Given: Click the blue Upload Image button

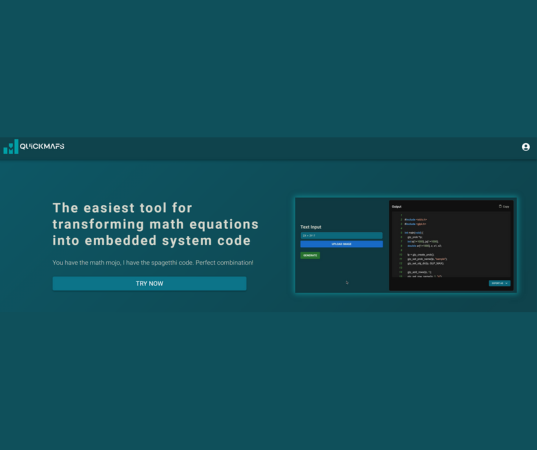Looking at the screenshot, I should click(341, 244).
